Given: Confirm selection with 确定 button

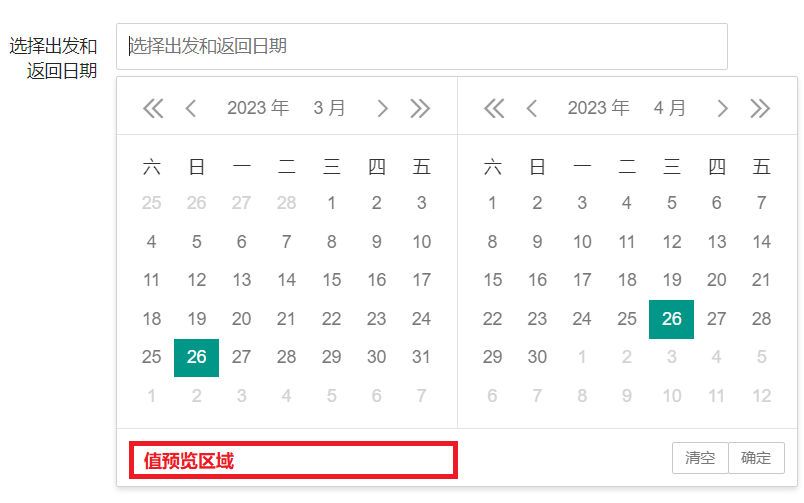Looking at the screenshot, I should coord(756,458).
